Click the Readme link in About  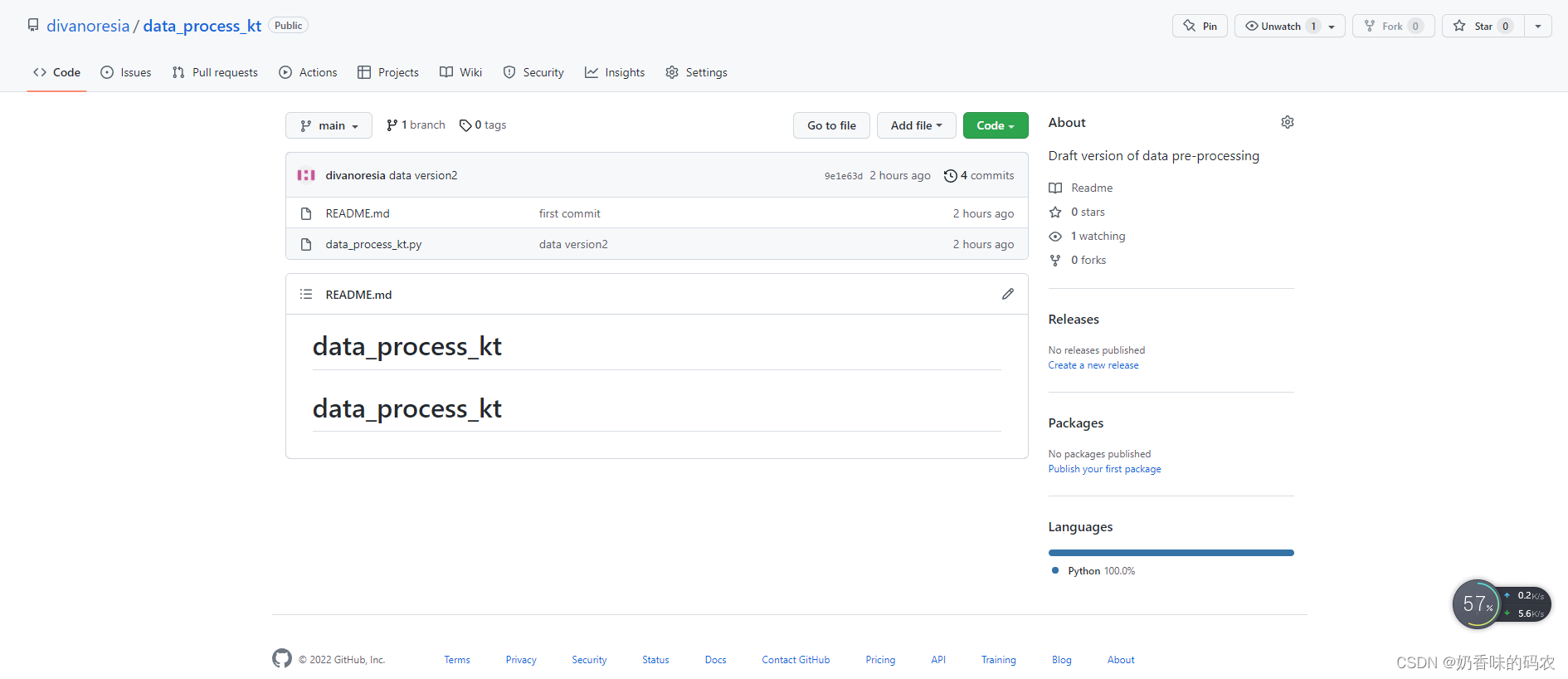point(1081,188)
